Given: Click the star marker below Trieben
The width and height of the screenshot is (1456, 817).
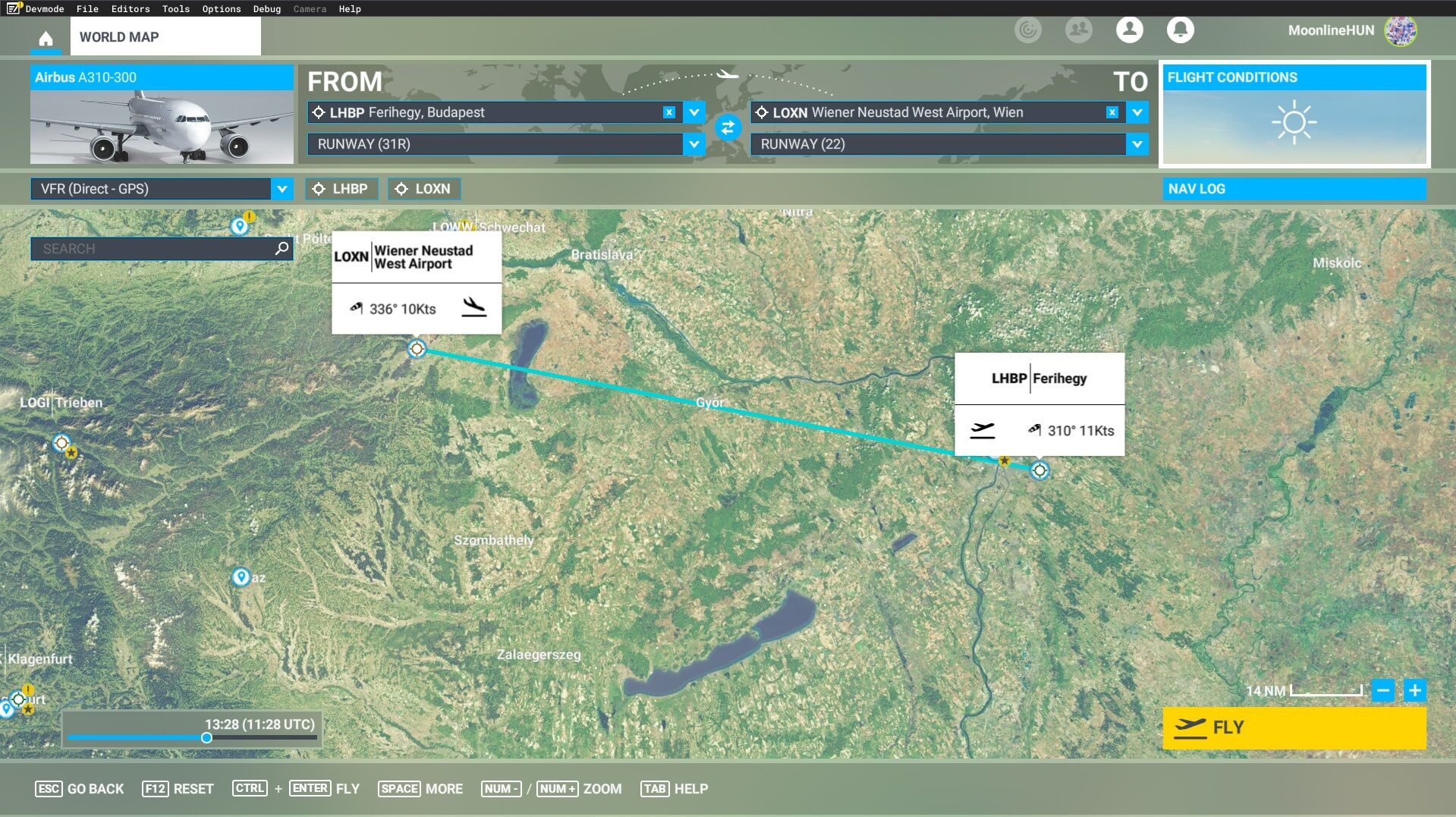Looking at the screenshot, I should tap(71, 453).
